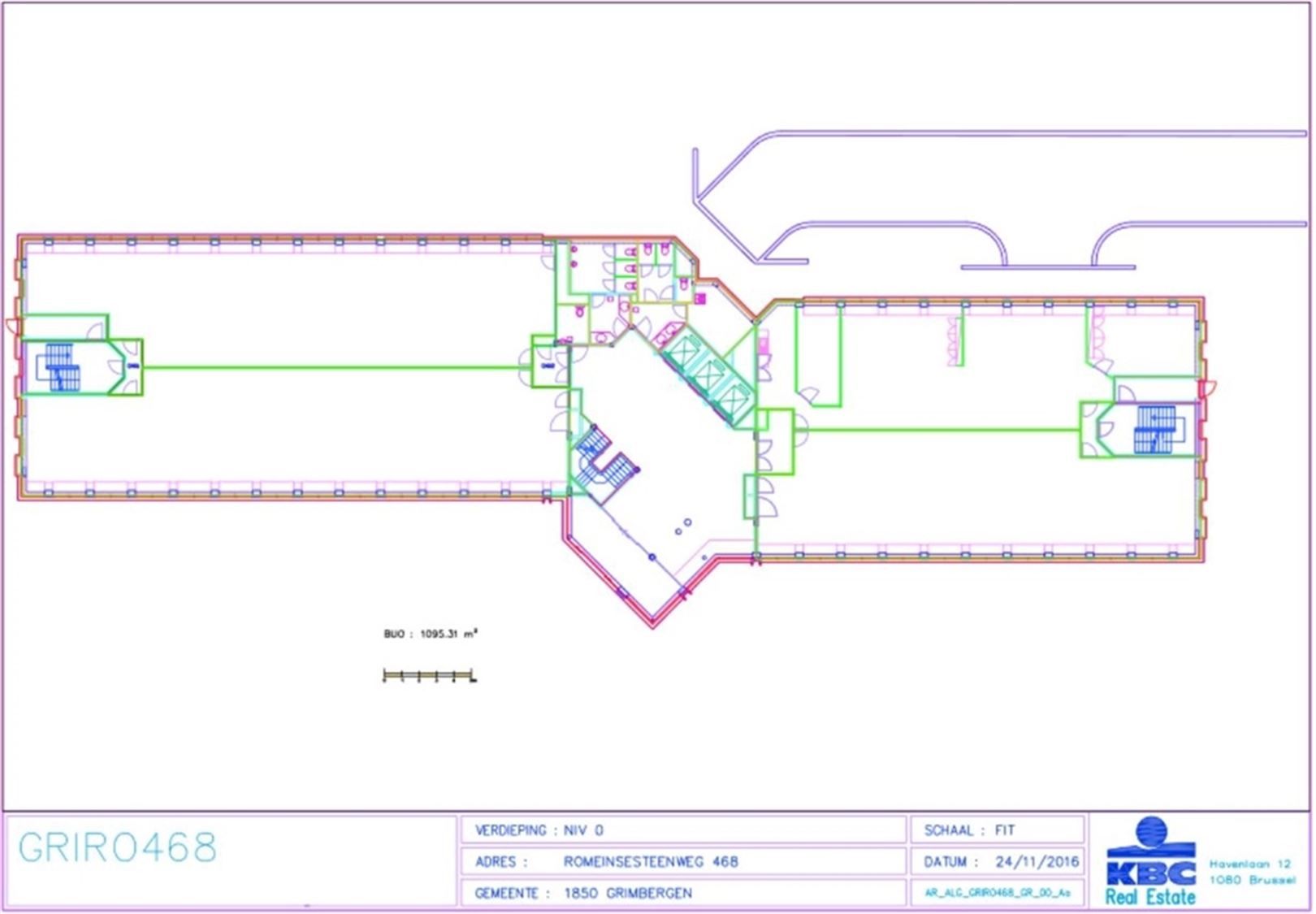
Task: Click the scale bar below the plan
Action: 429,675
